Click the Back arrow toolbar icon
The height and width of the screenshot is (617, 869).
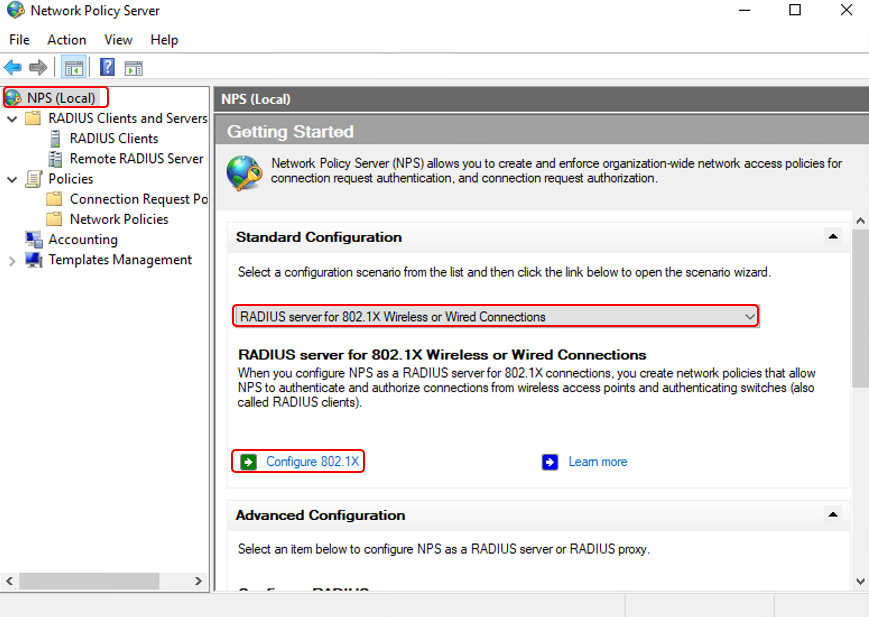[13, 68]
